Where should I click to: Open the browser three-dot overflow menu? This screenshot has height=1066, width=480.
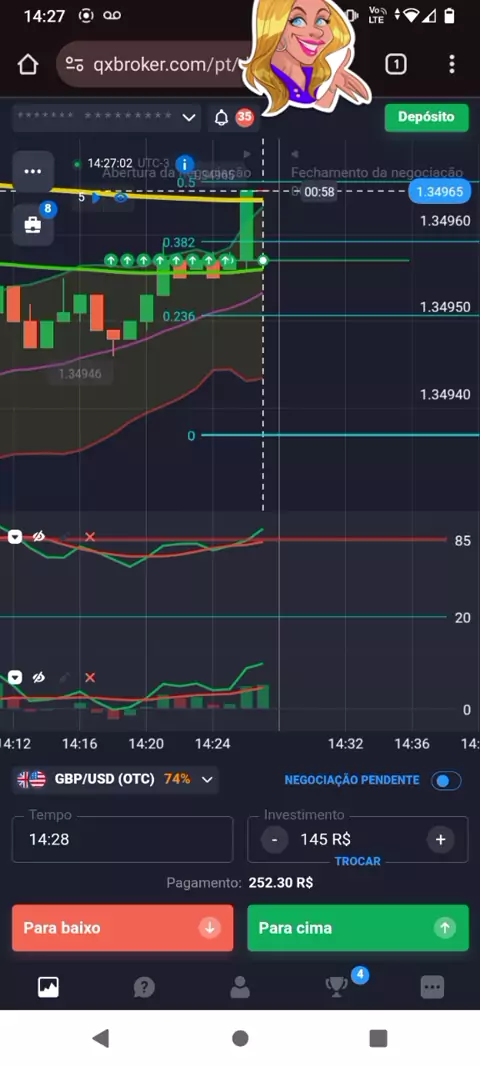pyautogui.click(x=451, y=65)
